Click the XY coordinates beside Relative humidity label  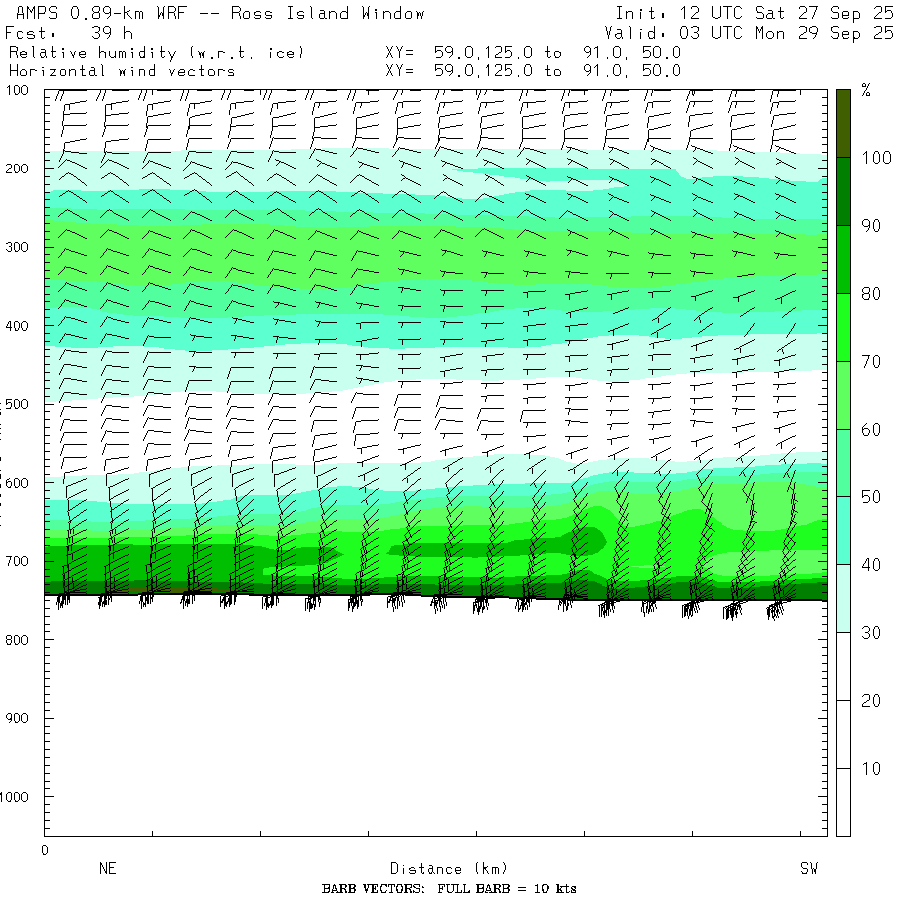533,53
